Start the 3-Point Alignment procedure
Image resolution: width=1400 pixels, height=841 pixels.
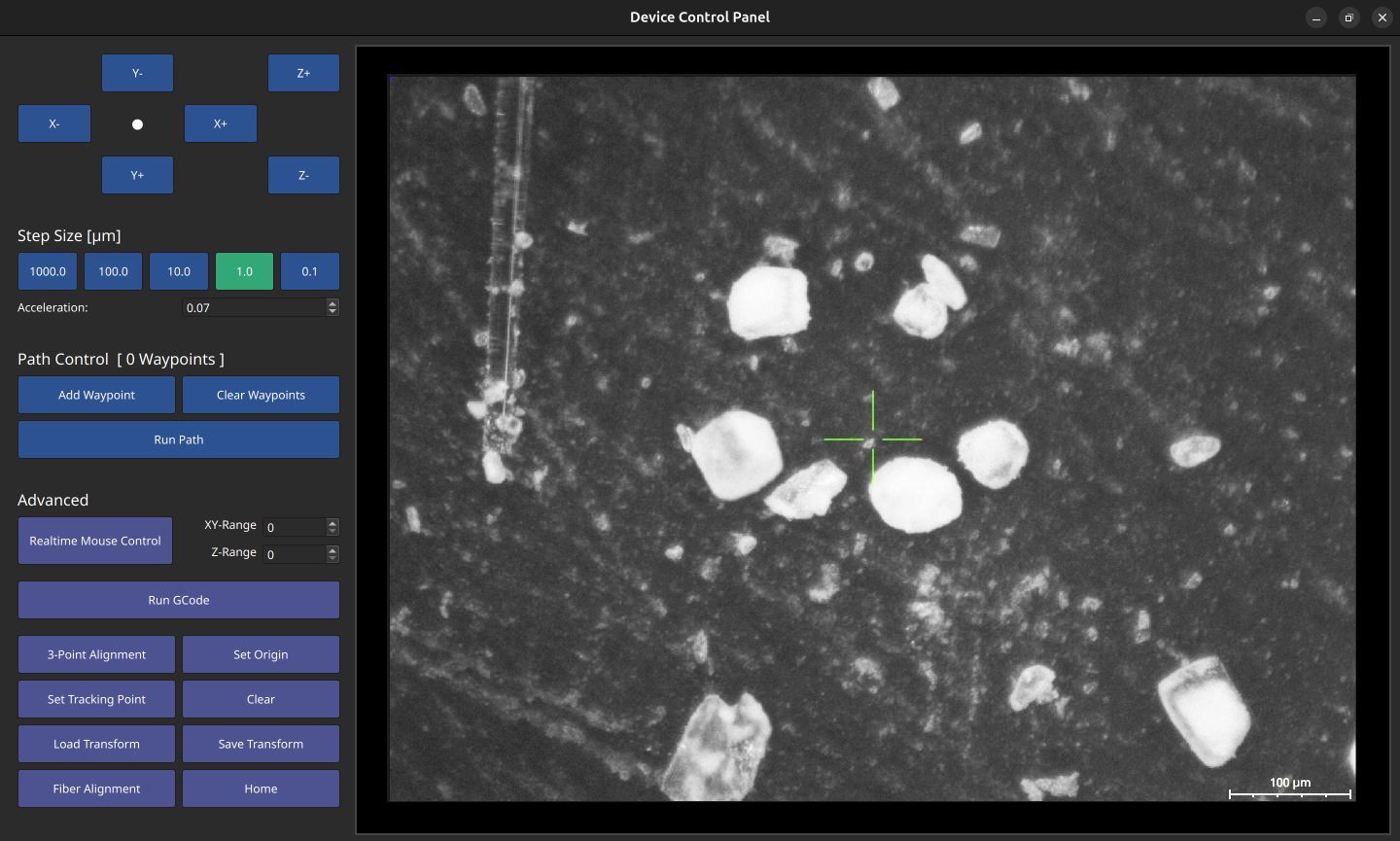pos(96,654)
